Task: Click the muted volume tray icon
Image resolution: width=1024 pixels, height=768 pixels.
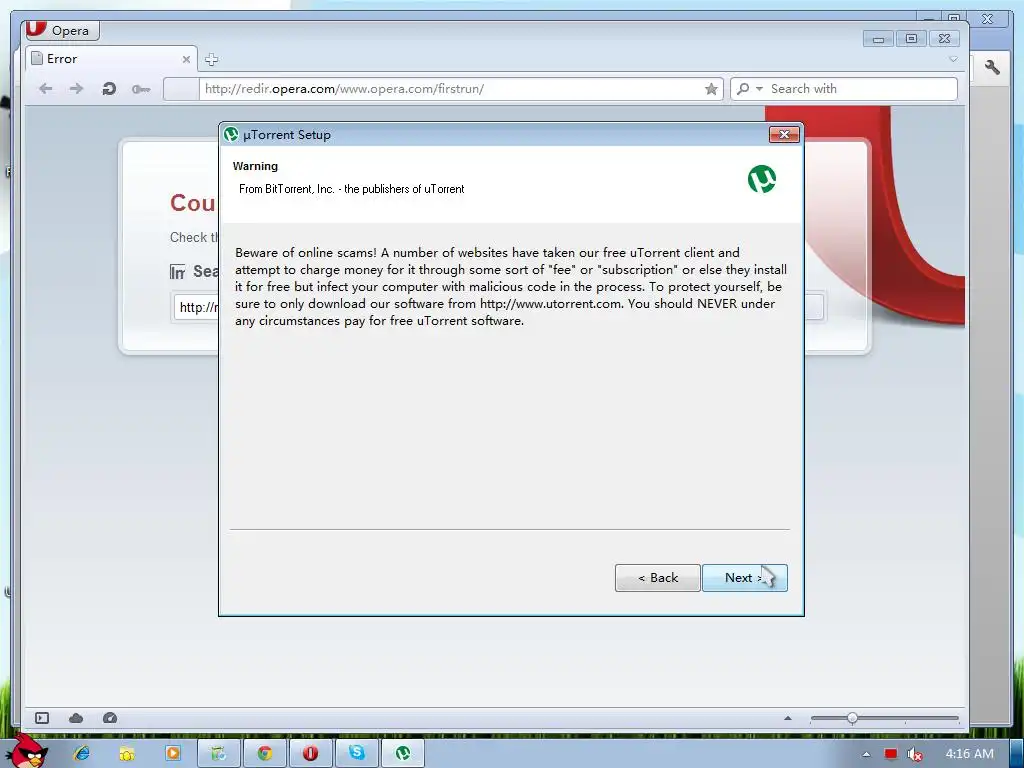Action: pos(914,755)
